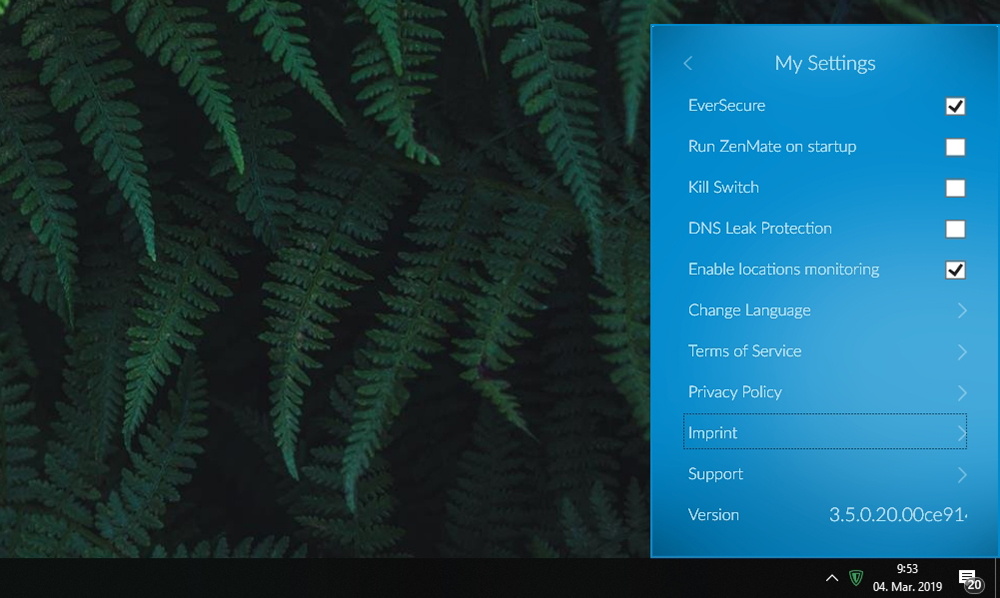1000x598 pixels.
Task: Select the Change Language label
Action: [x=749, y=310]
